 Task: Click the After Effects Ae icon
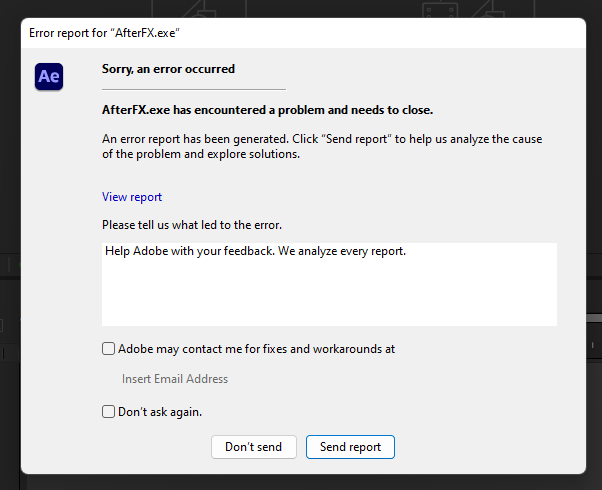click(49, 76)
